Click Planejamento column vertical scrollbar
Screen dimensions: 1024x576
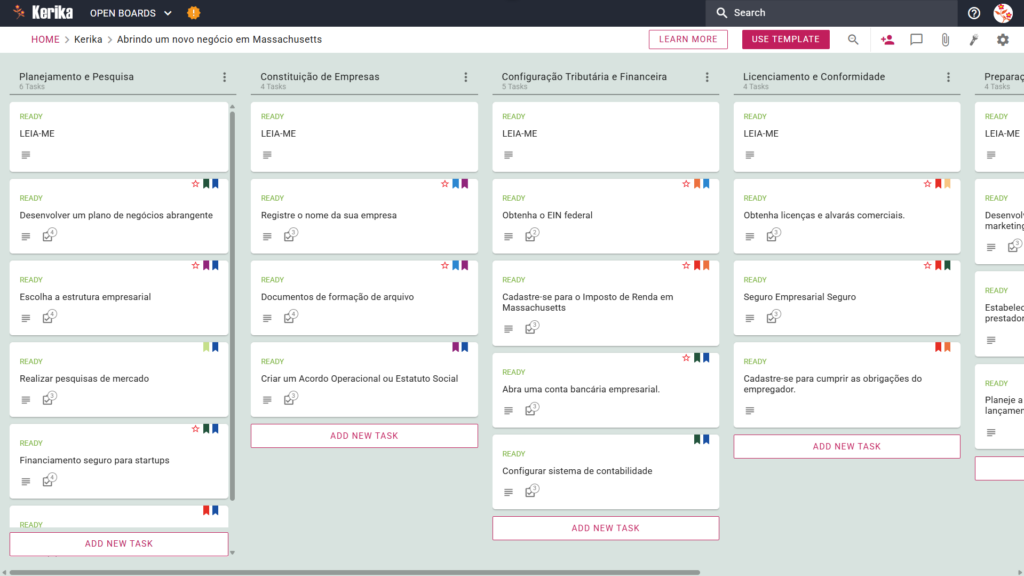232,306
